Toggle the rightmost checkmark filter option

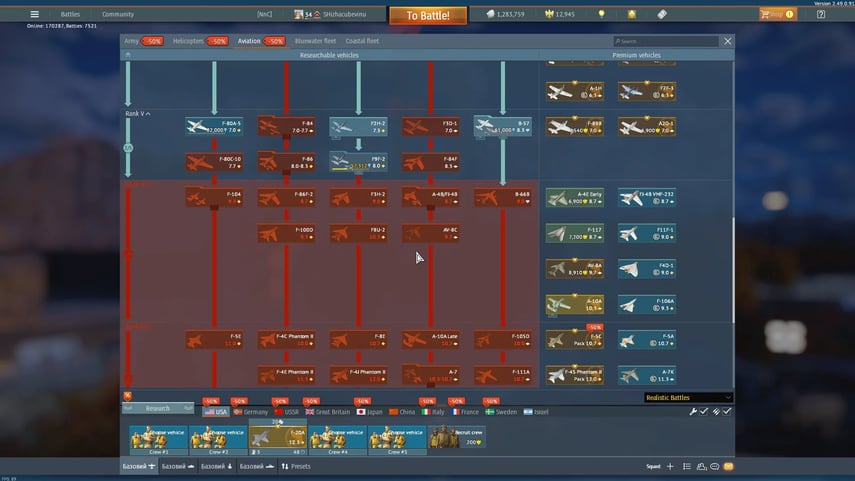point(728,412)
